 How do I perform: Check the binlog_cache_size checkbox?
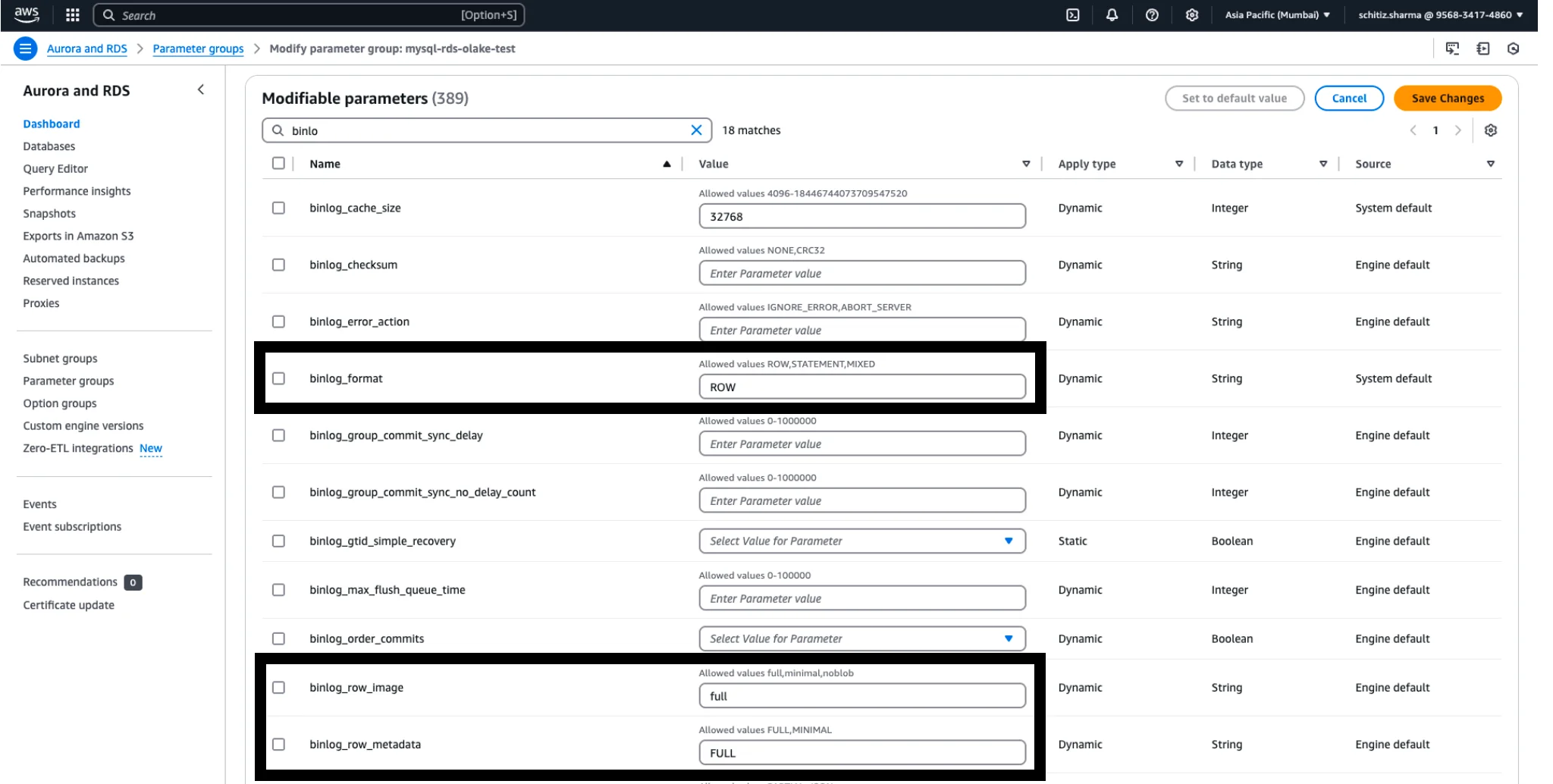tap(278, 208)
